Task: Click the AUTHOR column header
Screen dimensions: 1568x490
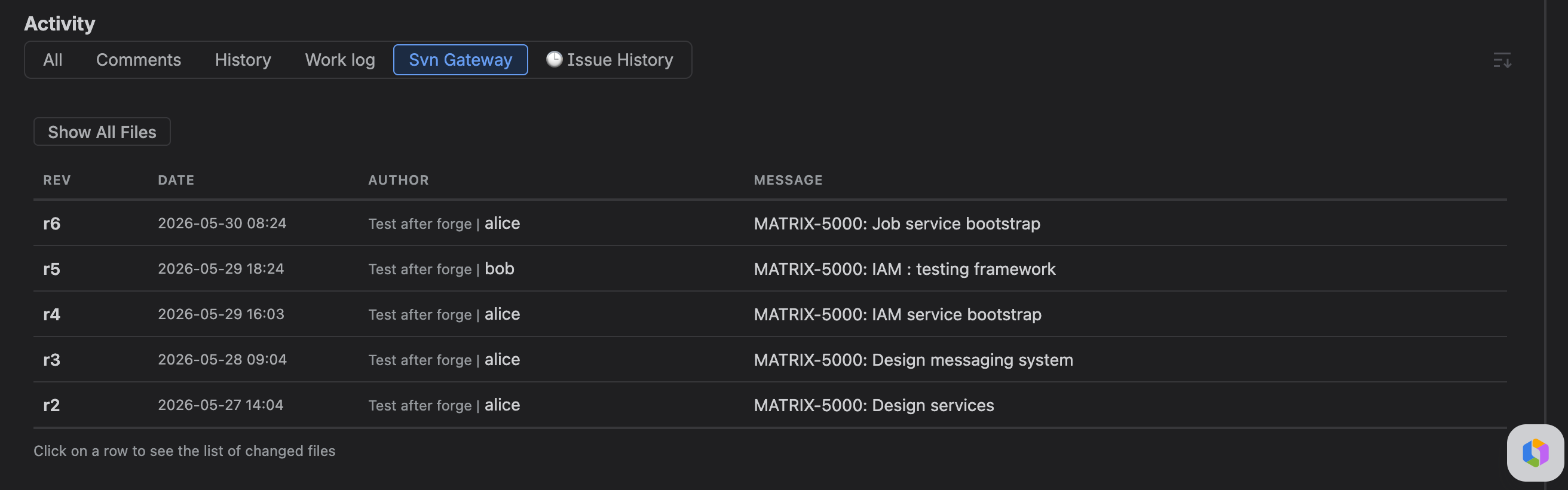Action: 398,180
